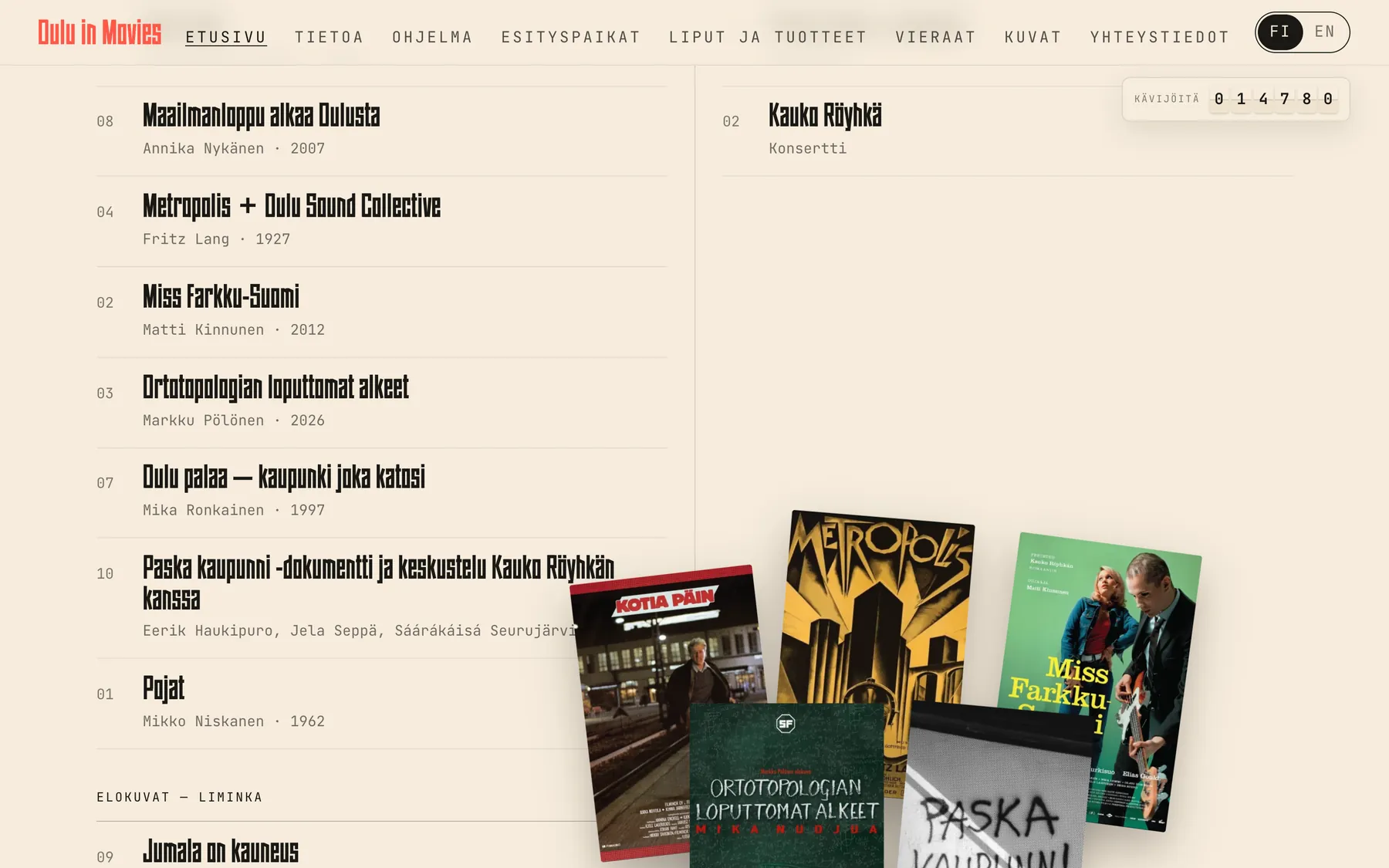Click the 'Konsertti' label
This screenshot has height=868, width=1389.
[807, 149]
